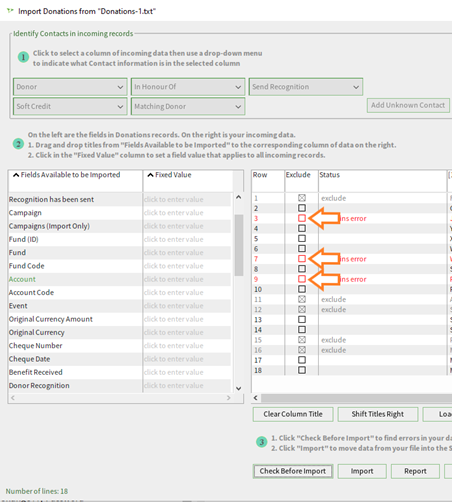452x502 pixels.
Task: Click fixed value field for Event
Action: pos(187,306)
